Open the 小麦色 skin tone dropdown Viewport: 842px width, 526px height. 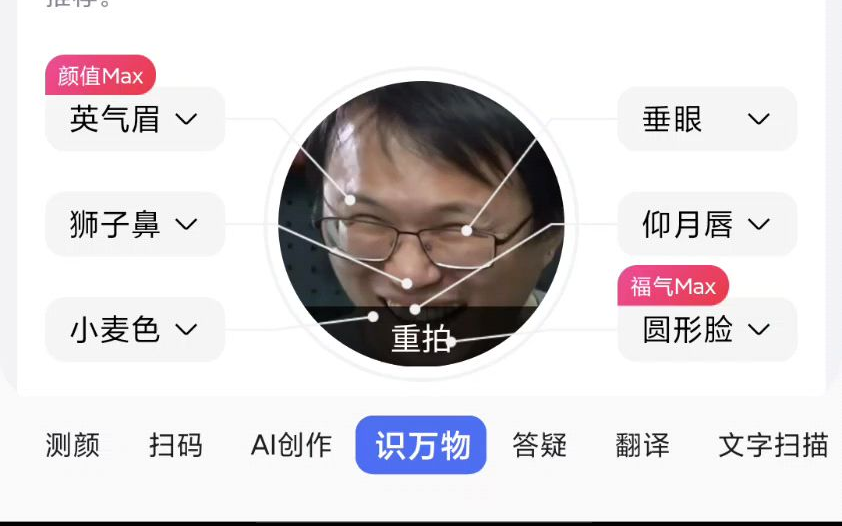pyautogui.click(x=135, y=329)
